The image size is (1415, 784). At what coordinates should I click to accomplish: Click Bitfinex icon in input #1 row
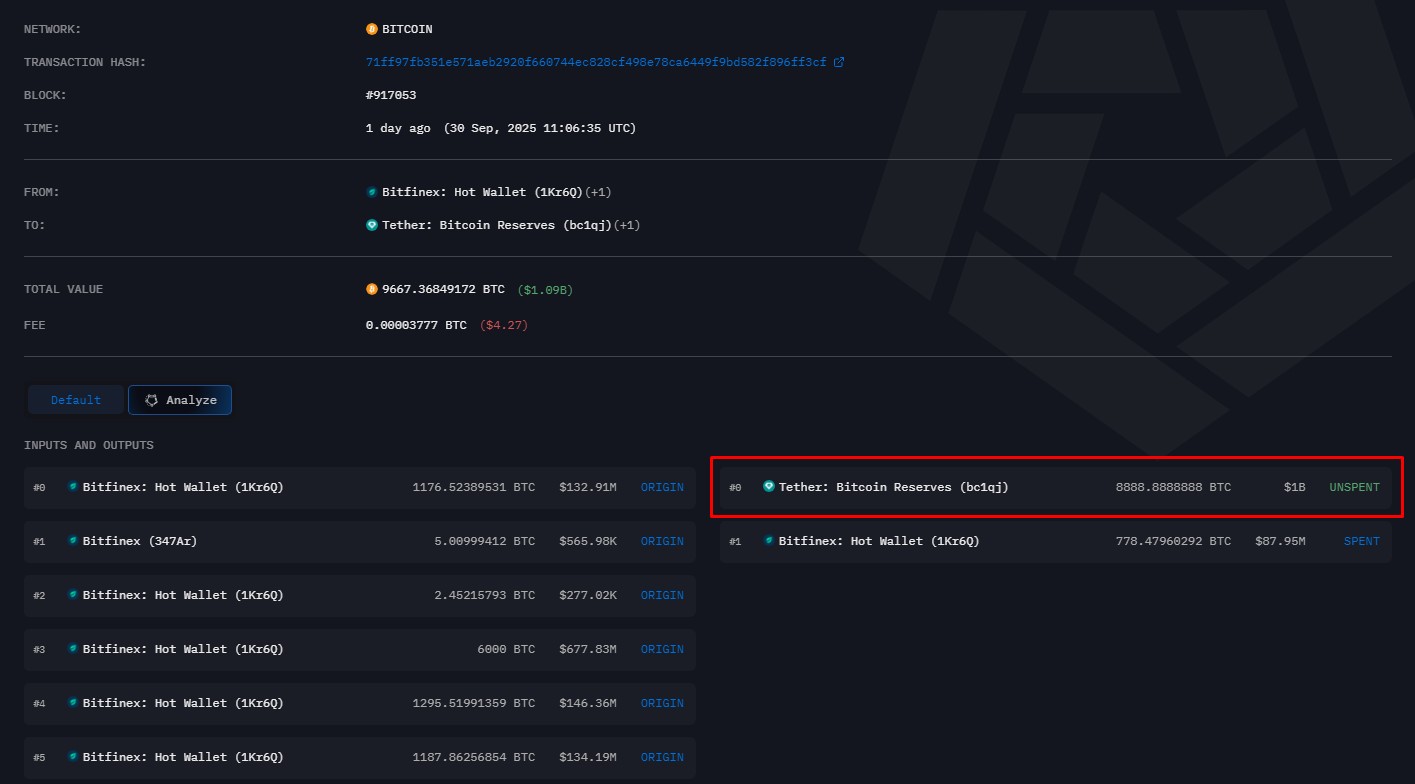click(72, 541)
